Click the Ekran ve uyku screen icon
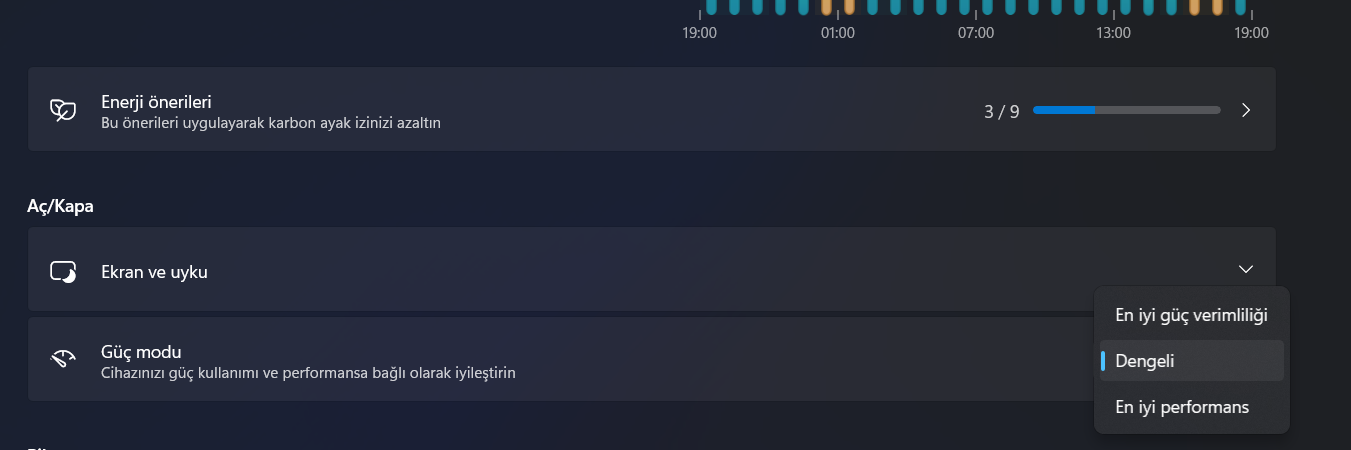 click(x=63, y=271)
